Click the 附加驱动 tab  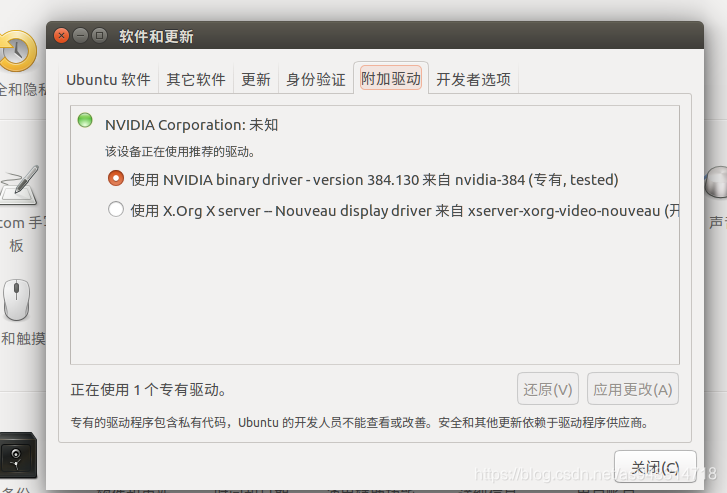[391, 78]
